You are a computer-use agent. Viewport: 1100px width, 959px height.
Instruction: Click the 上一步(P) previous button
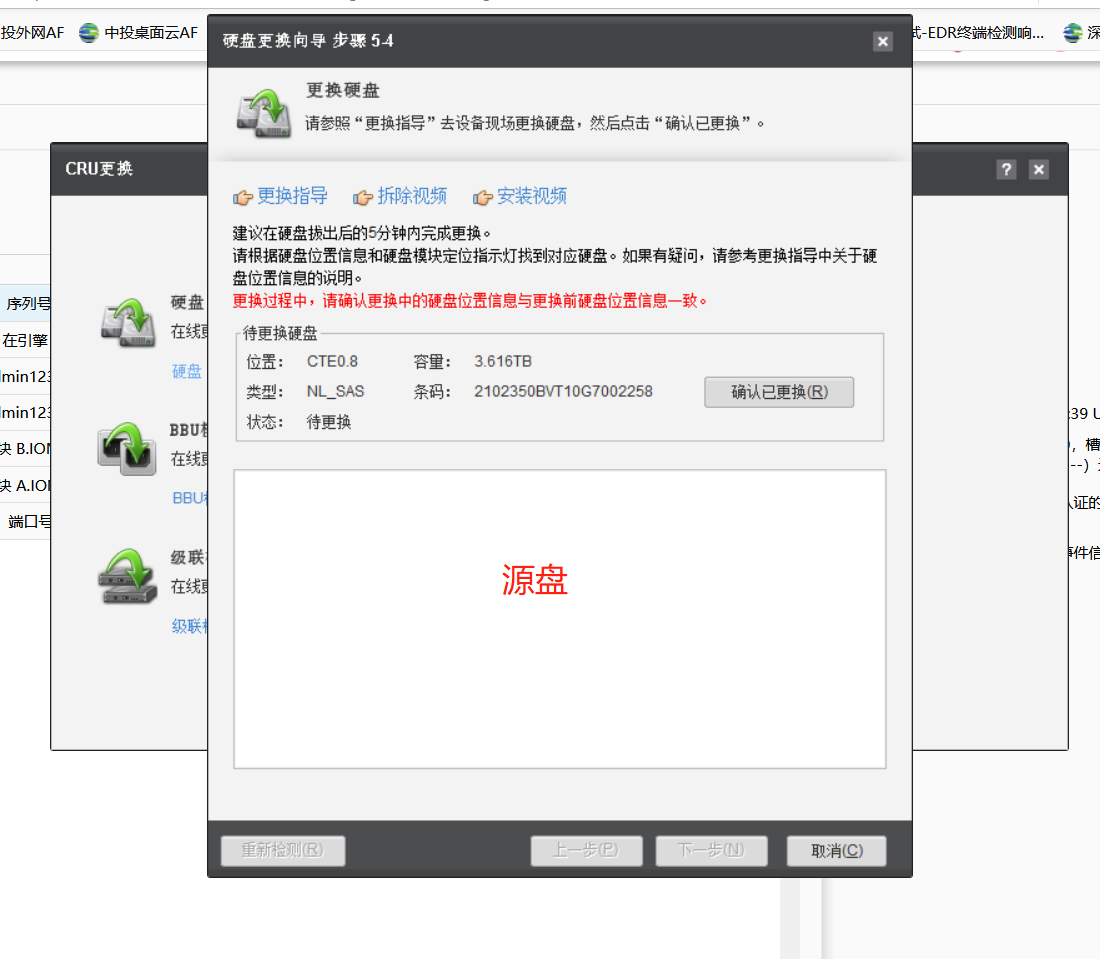point(586,851)
